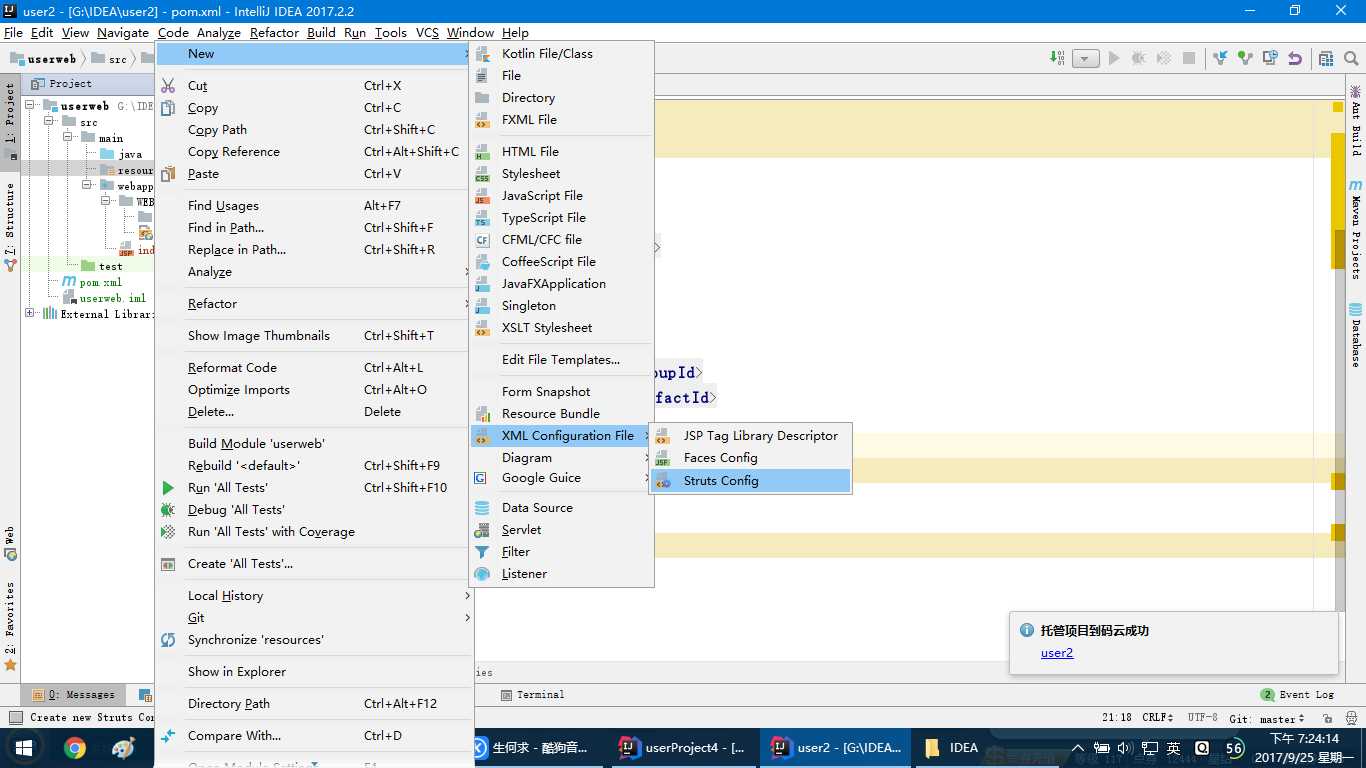
Task: Open Chrome from the taskbar
Action: 74,748
